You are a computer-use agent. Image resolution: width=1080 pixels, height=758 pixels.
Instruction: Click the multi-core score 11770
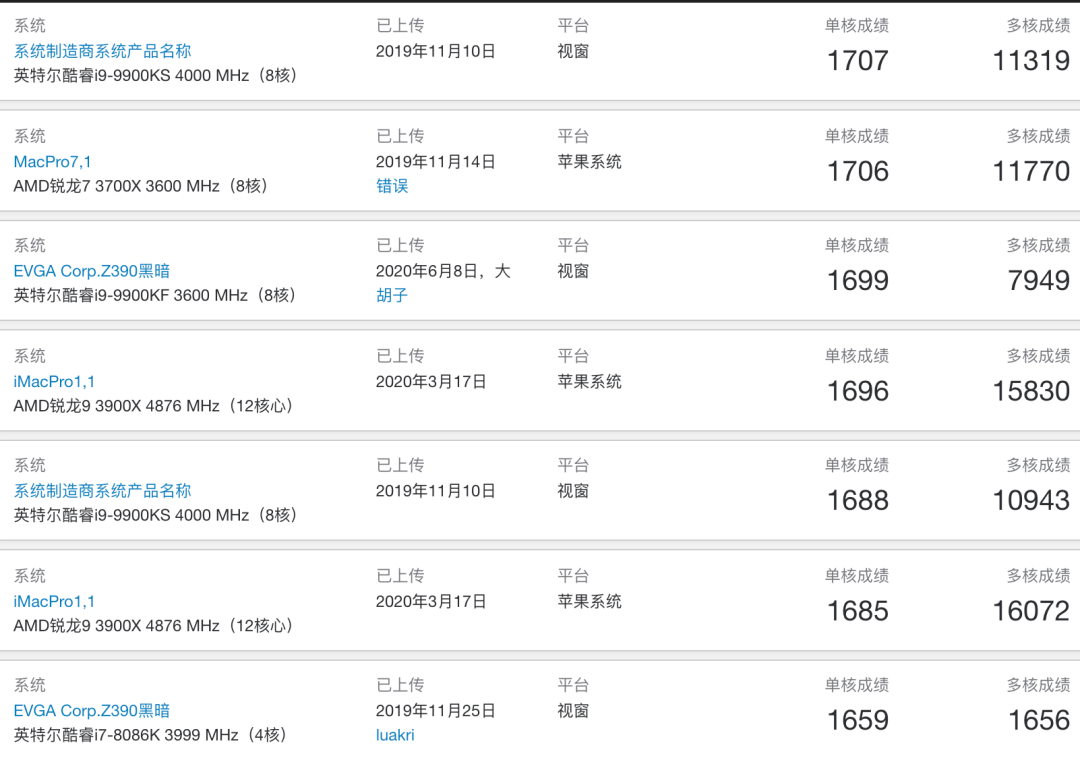pyautogui.click(x=1031, y=171)
